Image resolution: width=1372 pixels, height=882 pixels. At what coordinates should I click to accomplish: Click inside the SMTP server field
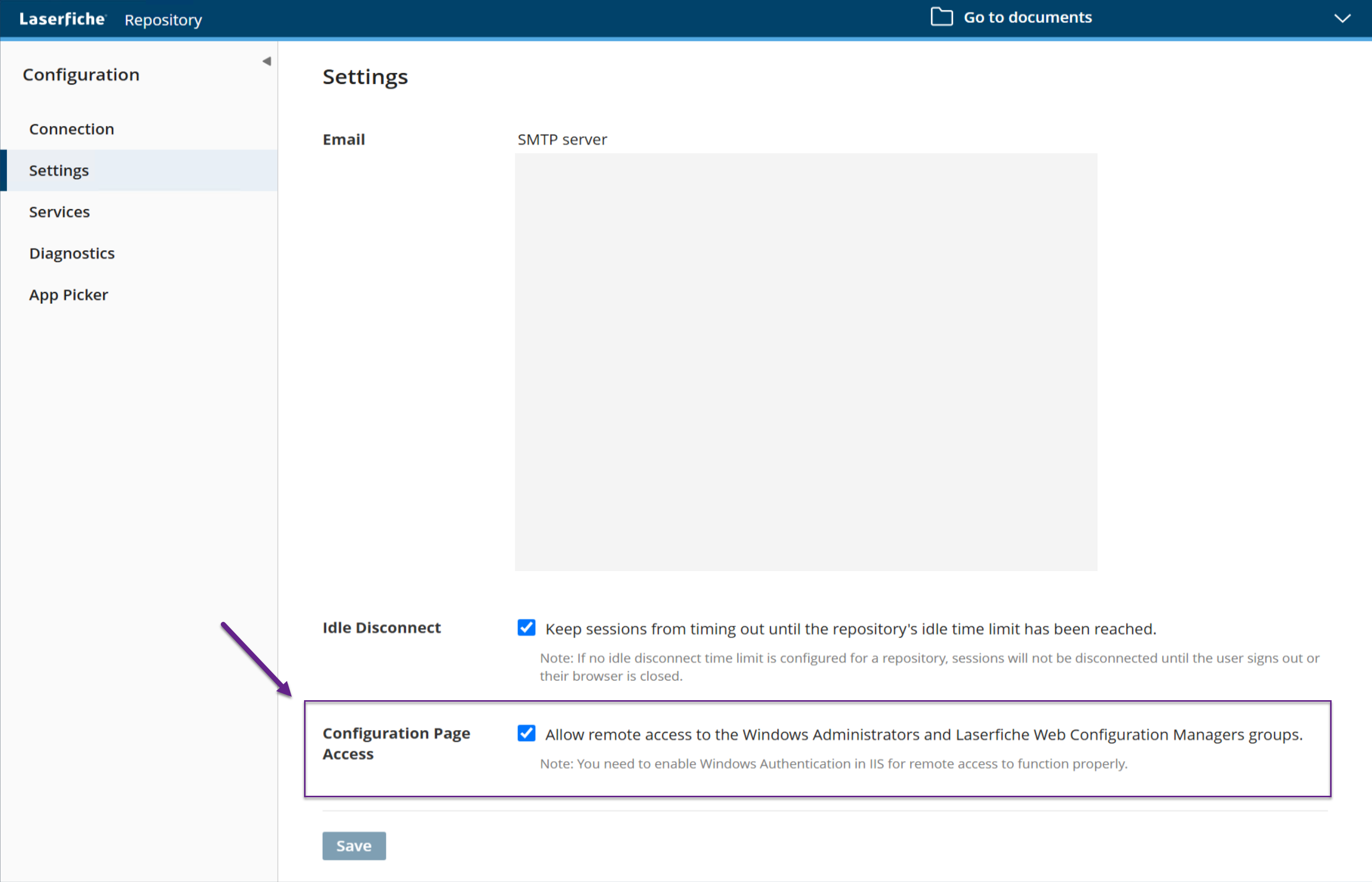pyautogui.click(x=806, y=362)
